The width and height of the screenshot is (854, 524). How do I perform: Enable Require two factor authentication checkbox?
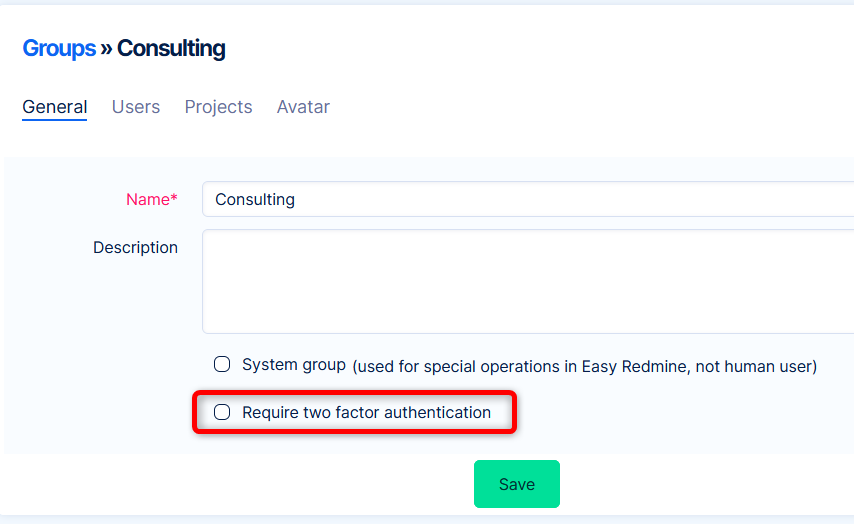click(222, 412)
